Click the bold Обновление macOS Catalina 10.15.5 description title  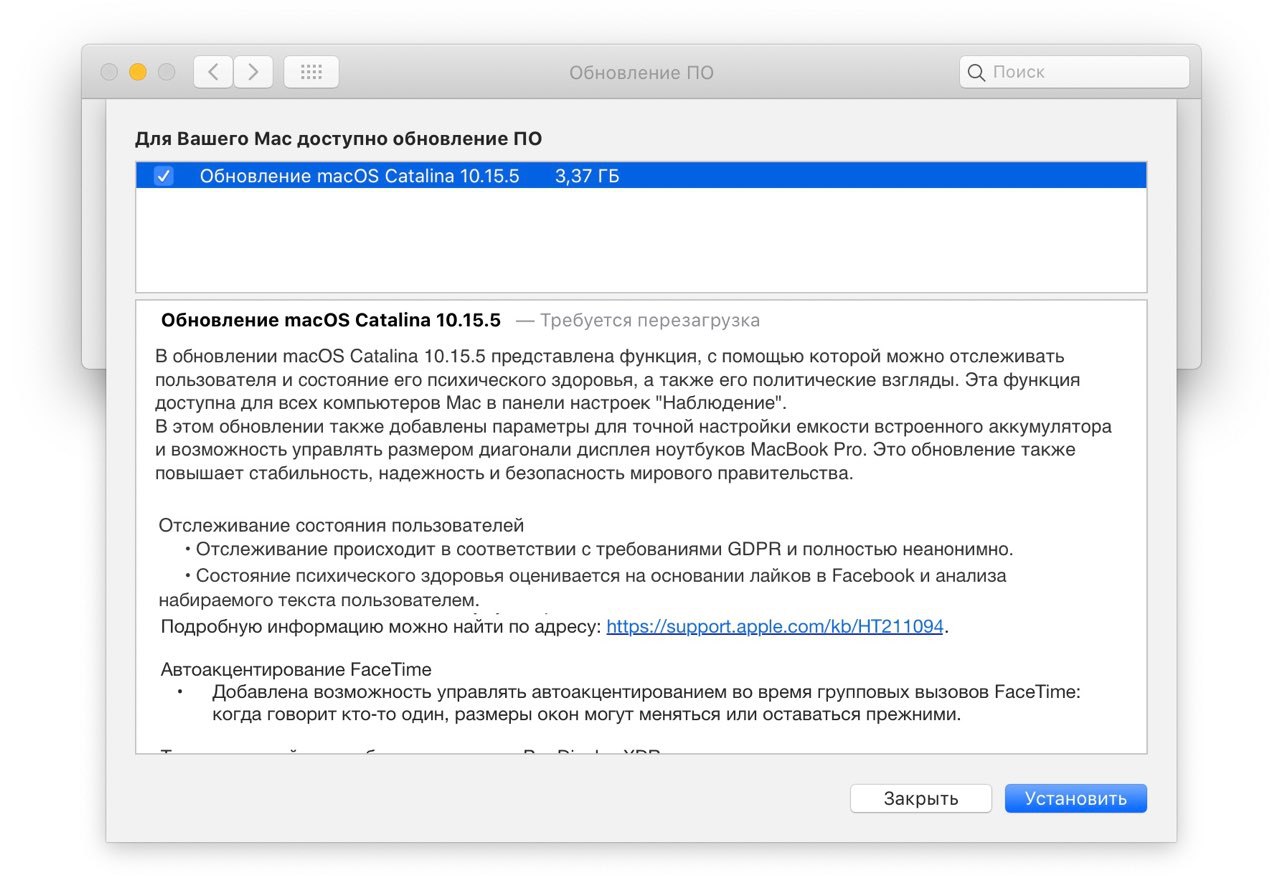point(330,321)
